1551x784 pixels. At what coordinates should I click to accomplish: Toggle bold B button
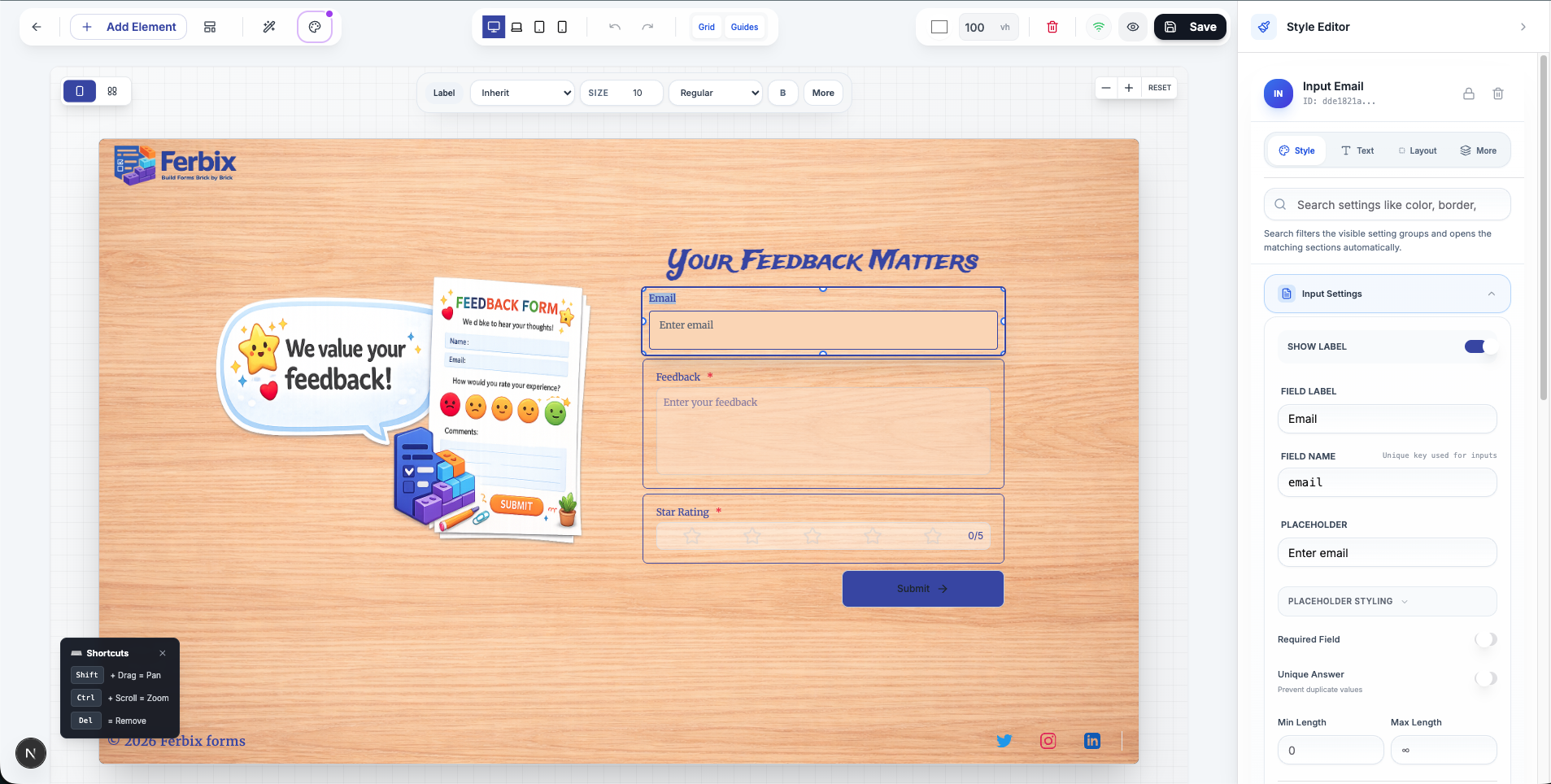783,93
